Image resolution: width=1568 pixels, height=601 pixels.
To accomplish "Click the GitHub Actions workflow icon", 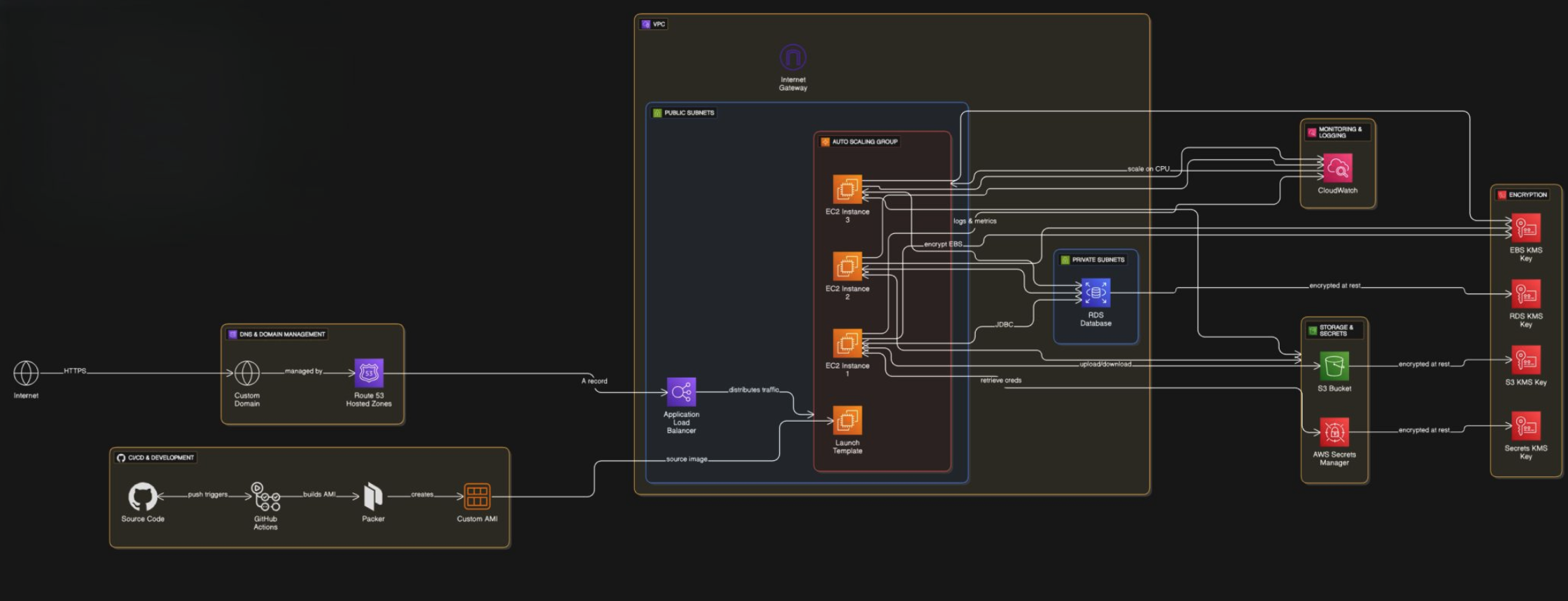I will click(265, 497).
